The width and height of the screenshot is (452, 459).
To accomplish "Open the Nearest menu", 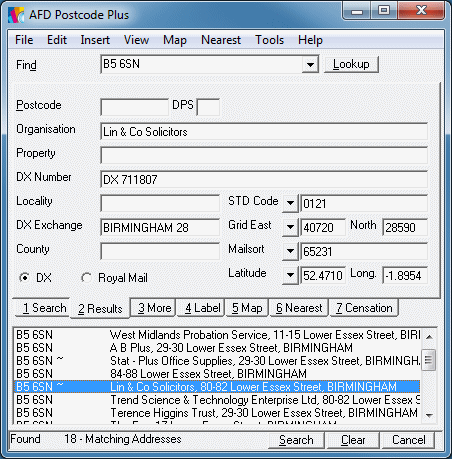I will click(221, 40).
